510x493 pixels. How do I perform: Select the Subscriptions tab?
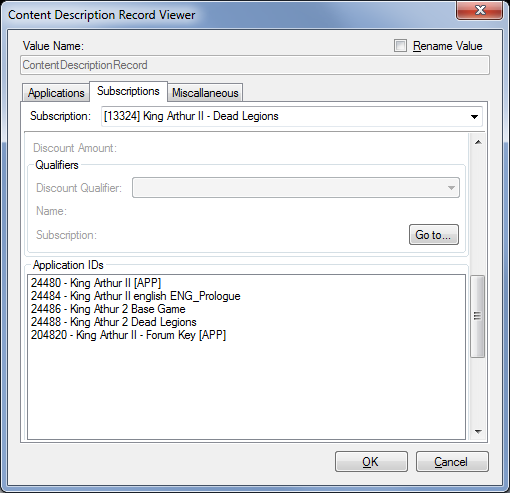click(x=128, y=91)
